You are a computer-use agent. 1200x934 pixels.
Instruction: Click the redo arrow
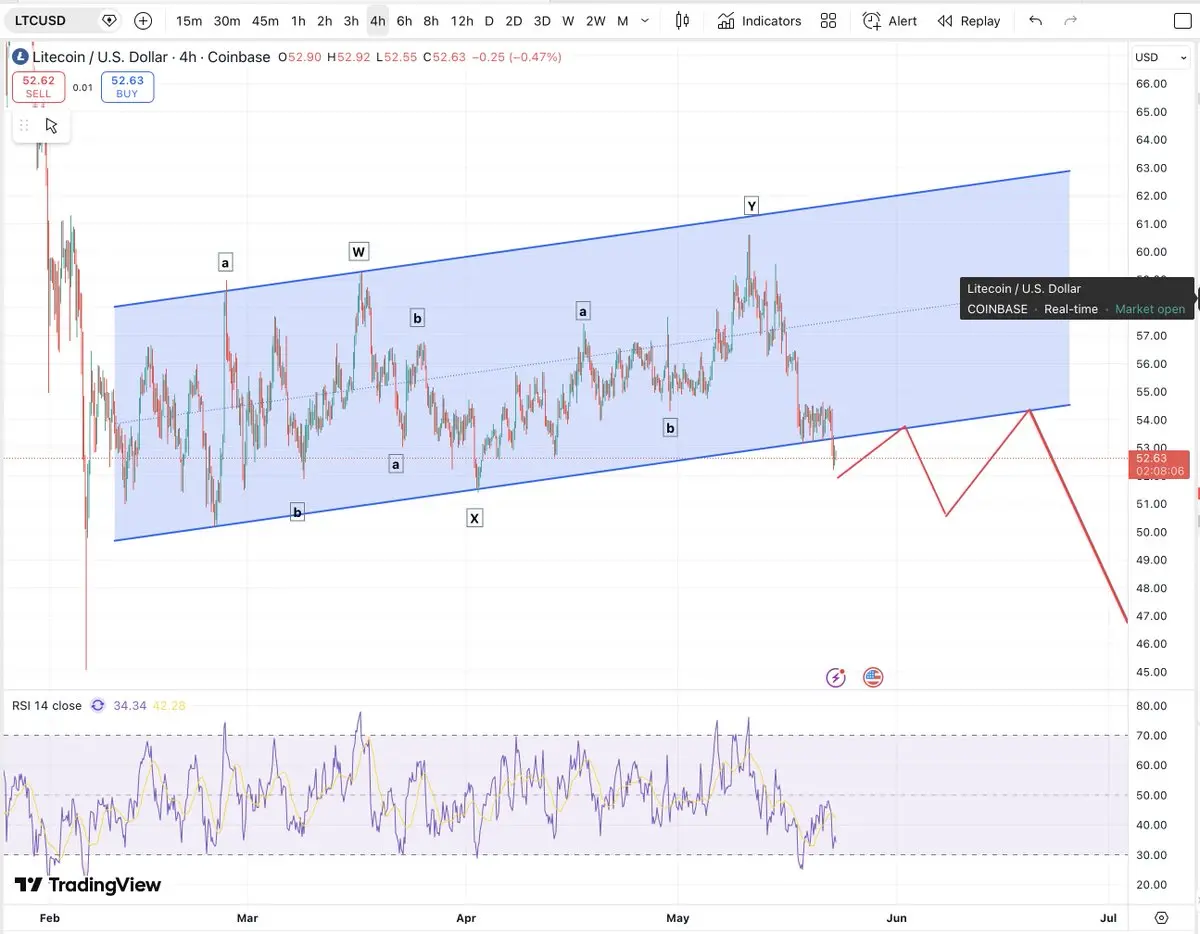click(x=1071, y=21)
